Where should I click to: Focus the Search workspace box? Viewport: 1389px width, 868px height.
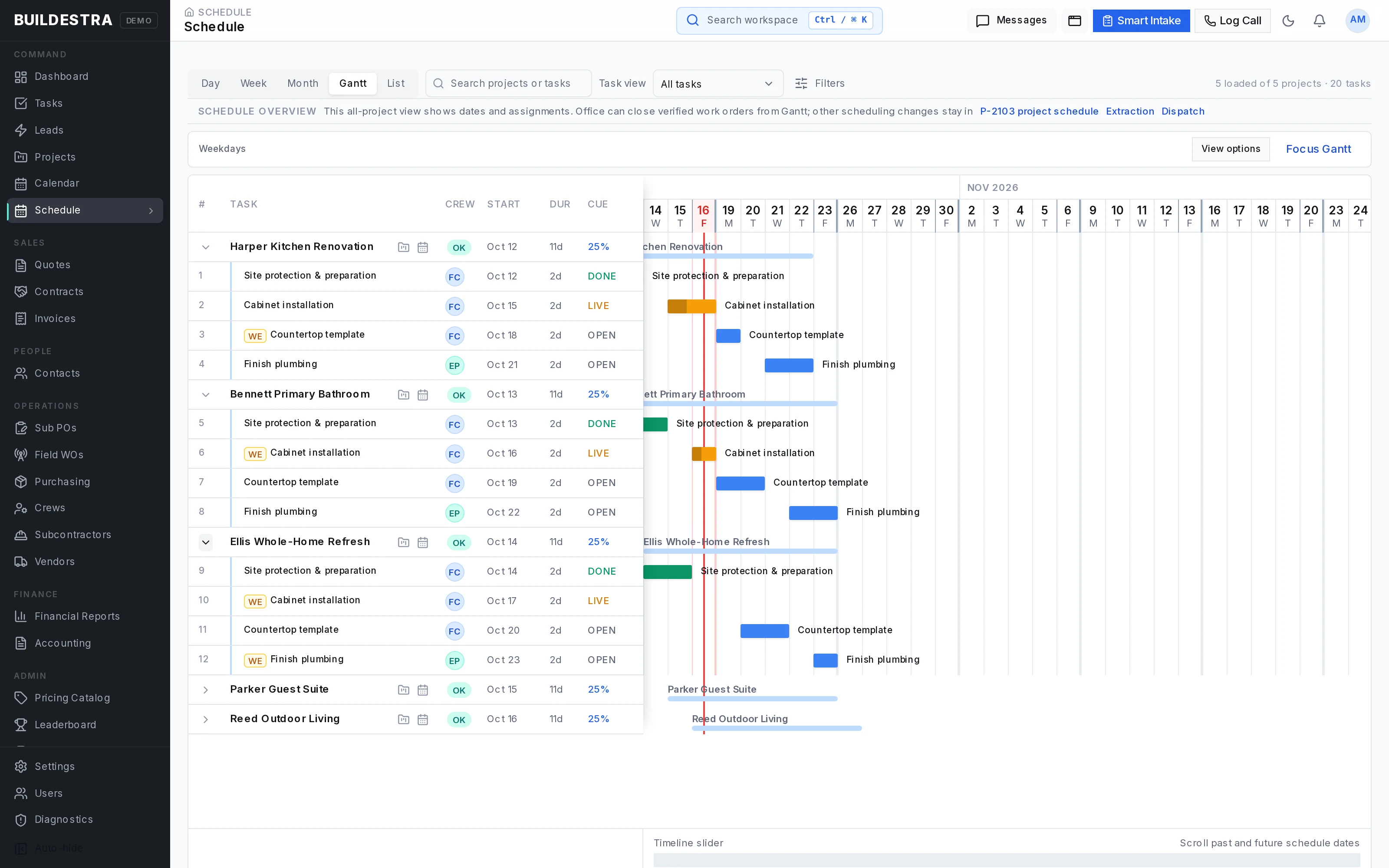click(x=779, y=21)
